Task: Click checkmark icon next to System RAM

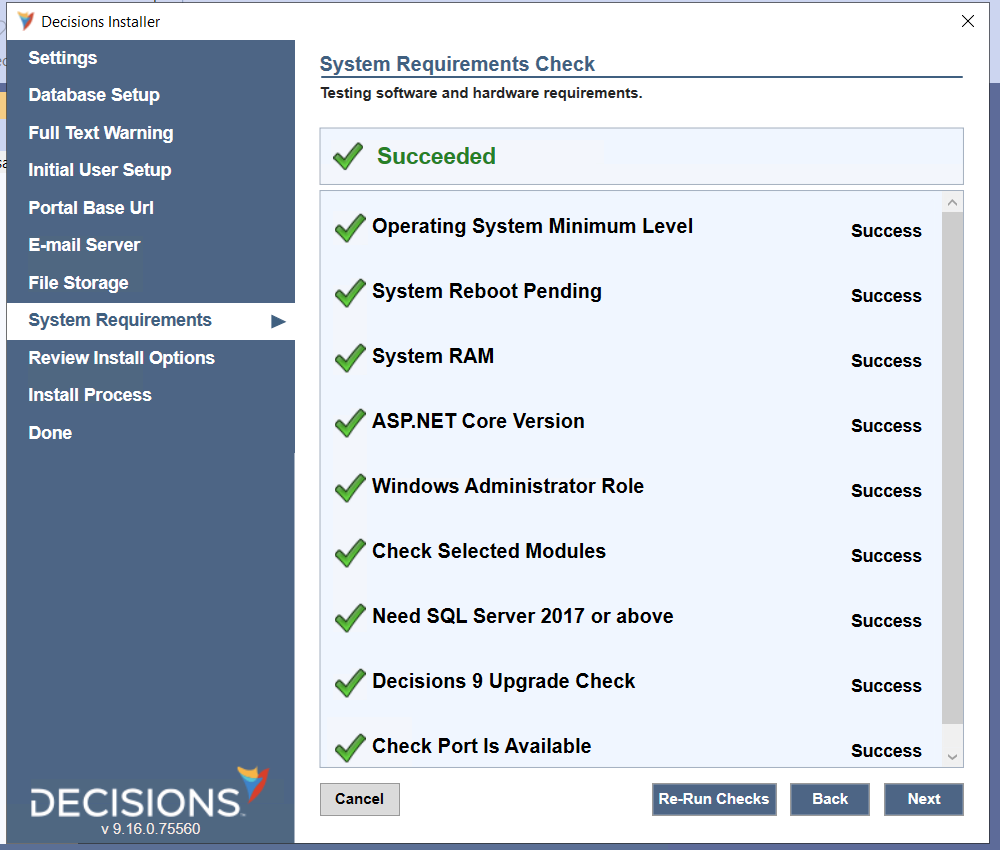Action: click(x=350, y=358)
